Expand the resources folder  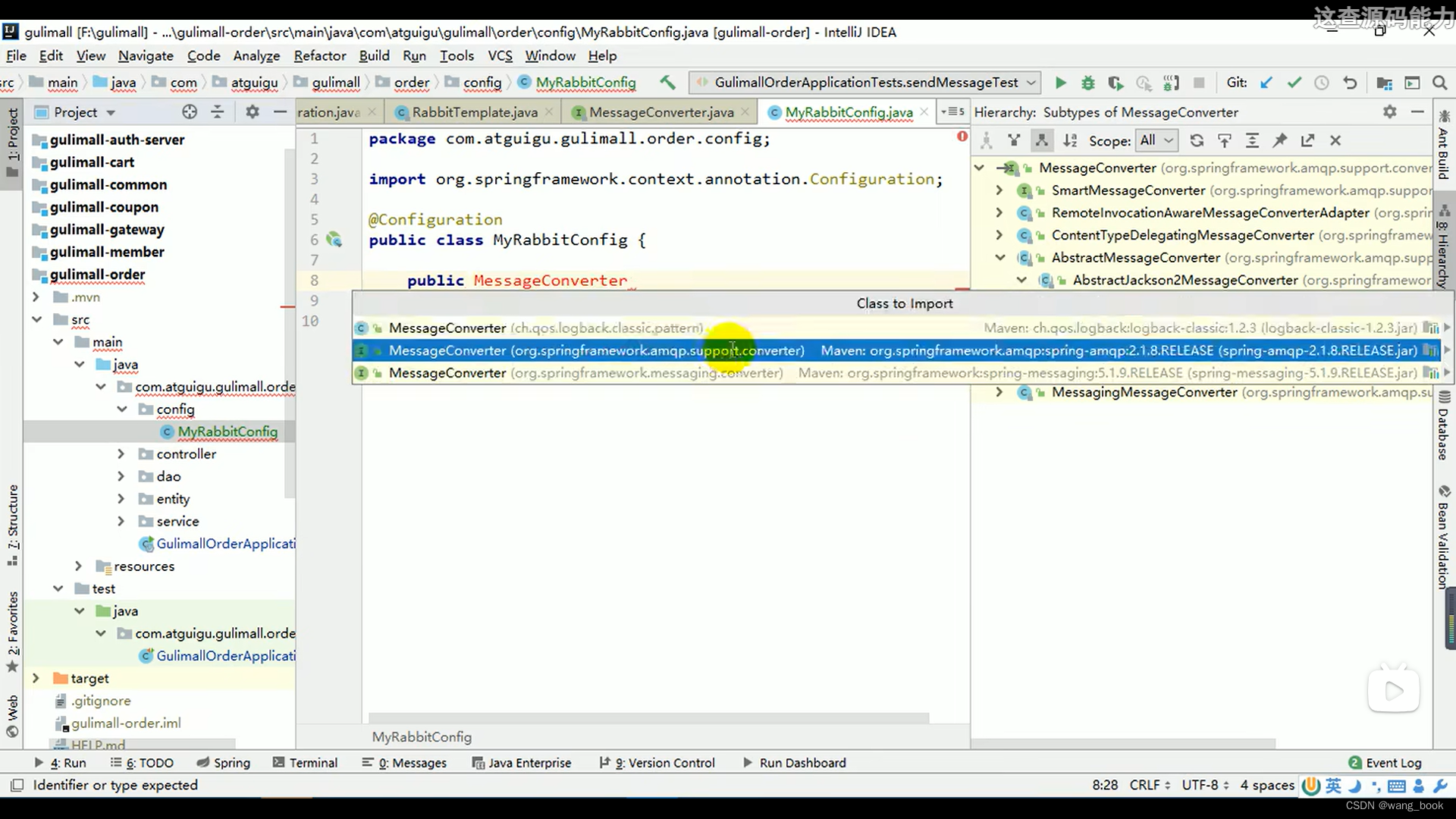78,566
